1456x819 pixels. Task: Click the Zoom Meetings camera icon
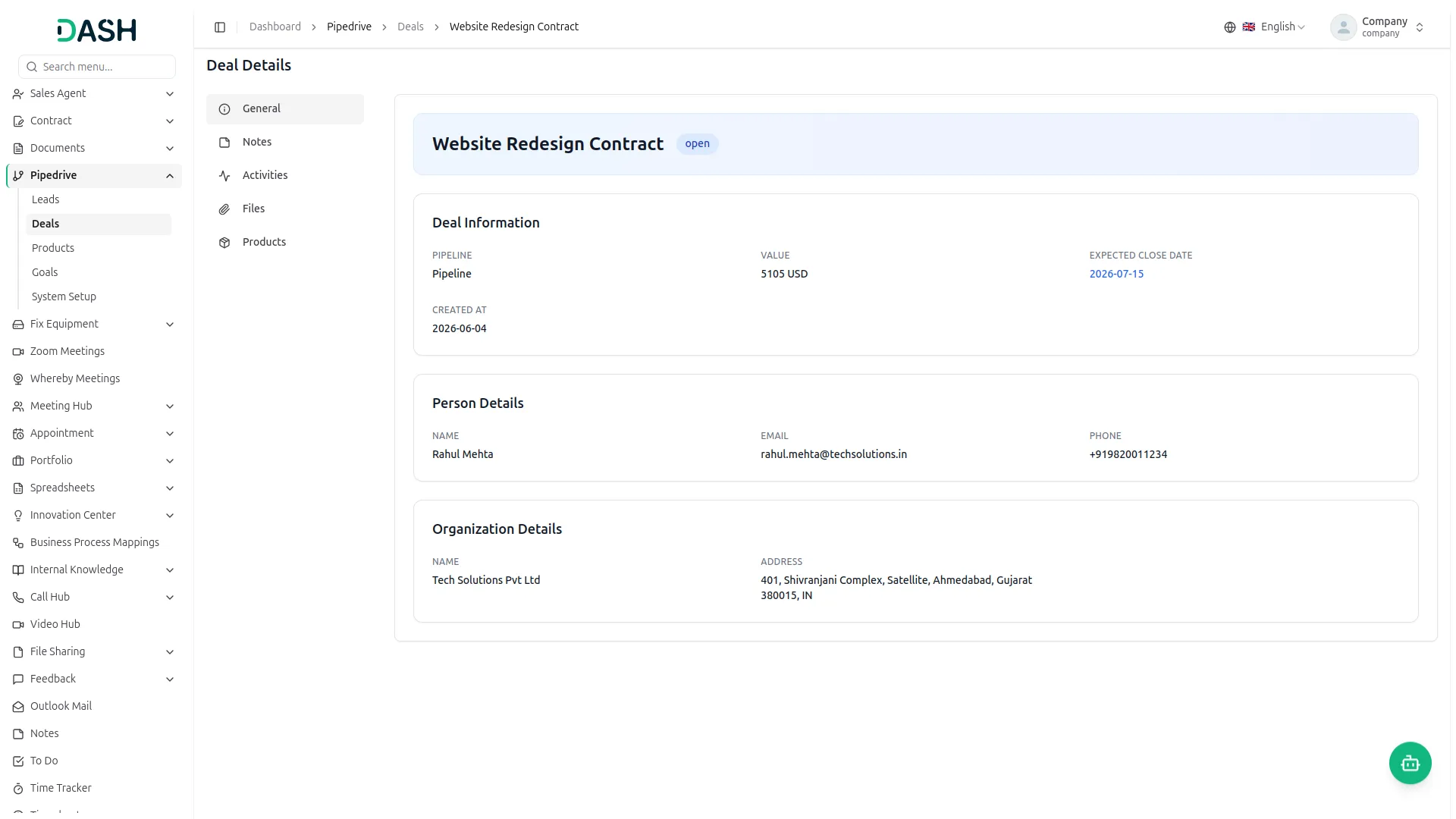[18, 352]
